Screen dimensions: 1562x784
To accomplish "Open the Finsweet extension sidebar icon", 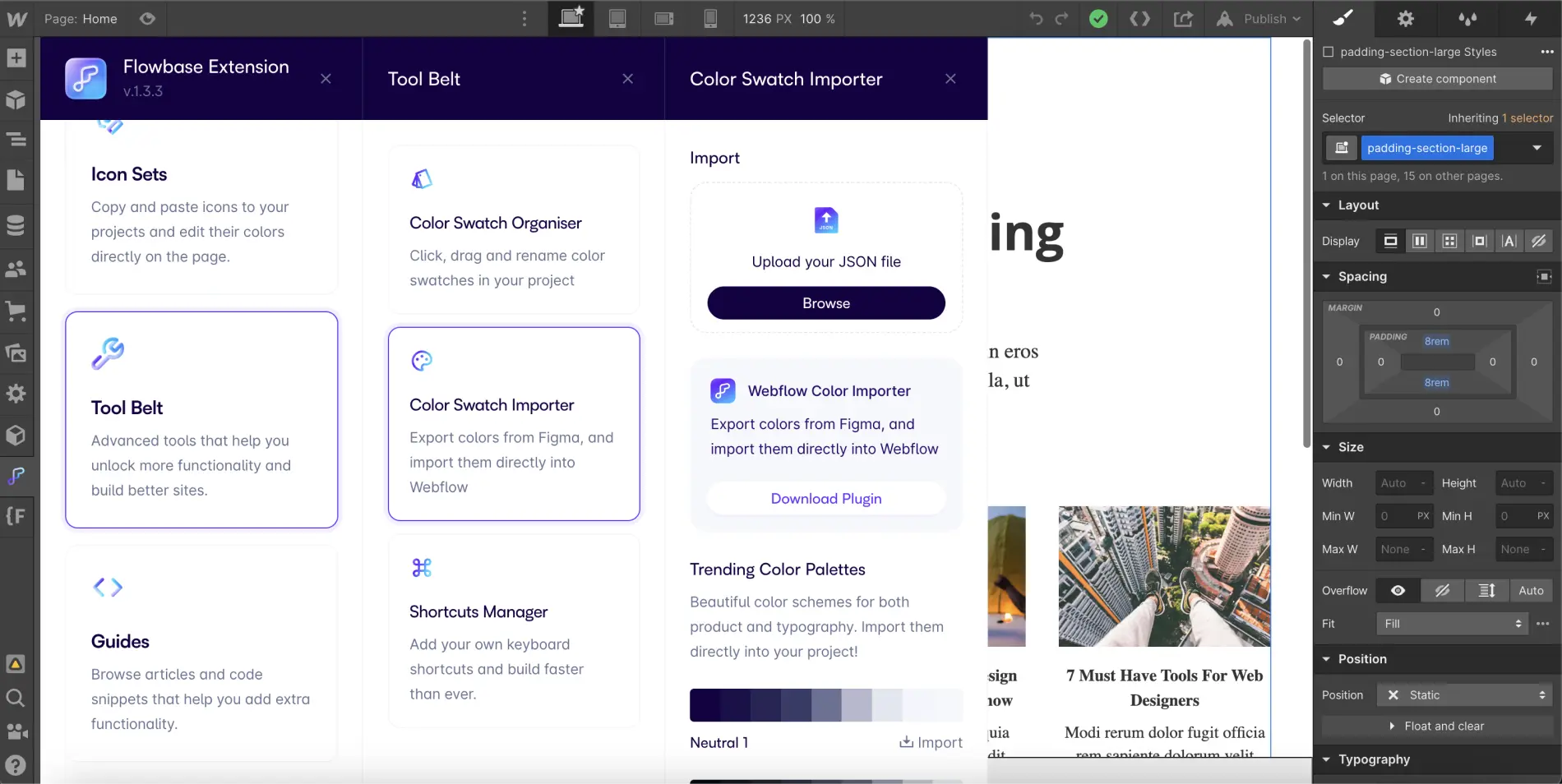I will tap(16, 516).
